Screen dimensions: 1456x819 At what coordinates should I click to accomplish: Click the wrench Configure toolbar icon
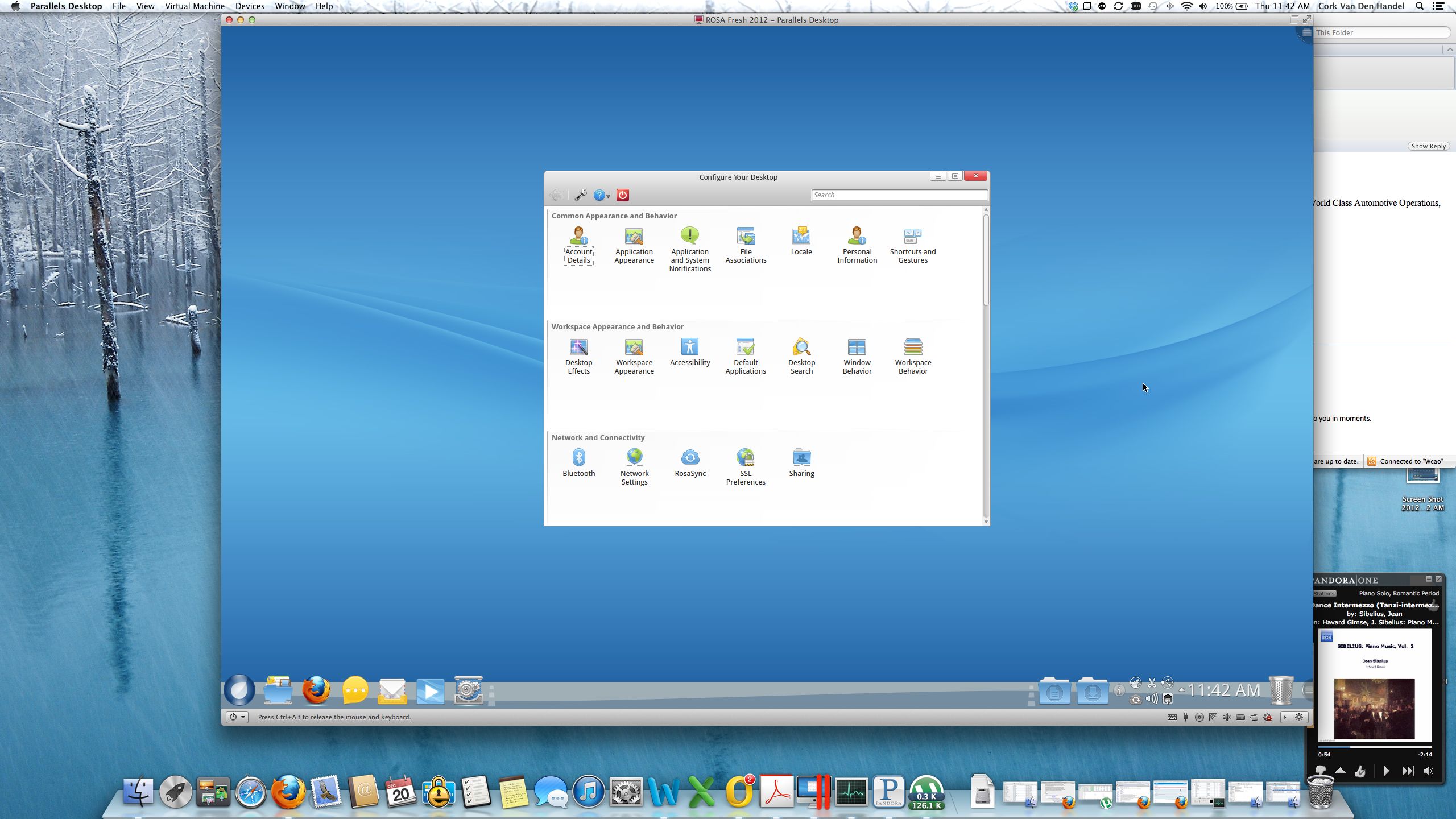coord(580,195)
